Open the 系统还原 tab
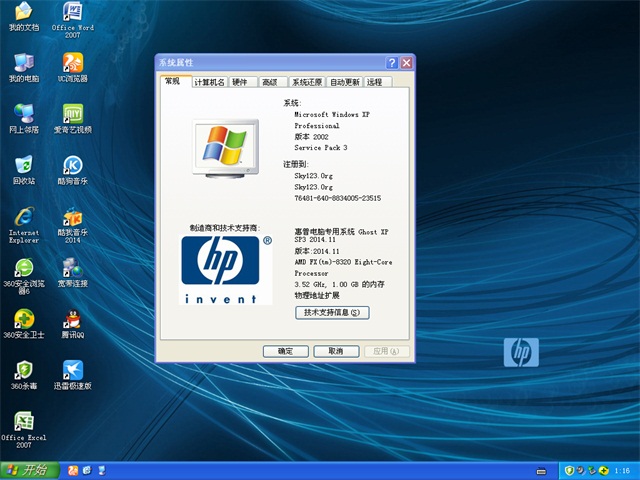This screenshot has height=480, width=640. (x=307, y=82)
